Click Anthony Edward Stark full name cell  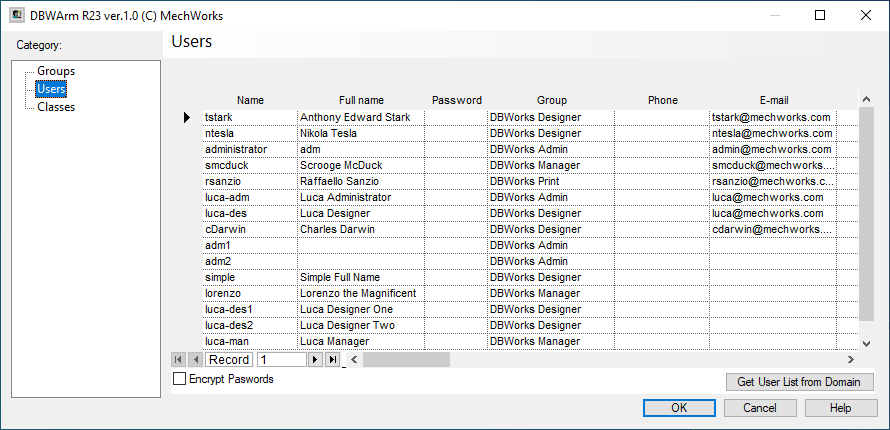[361, 117]
